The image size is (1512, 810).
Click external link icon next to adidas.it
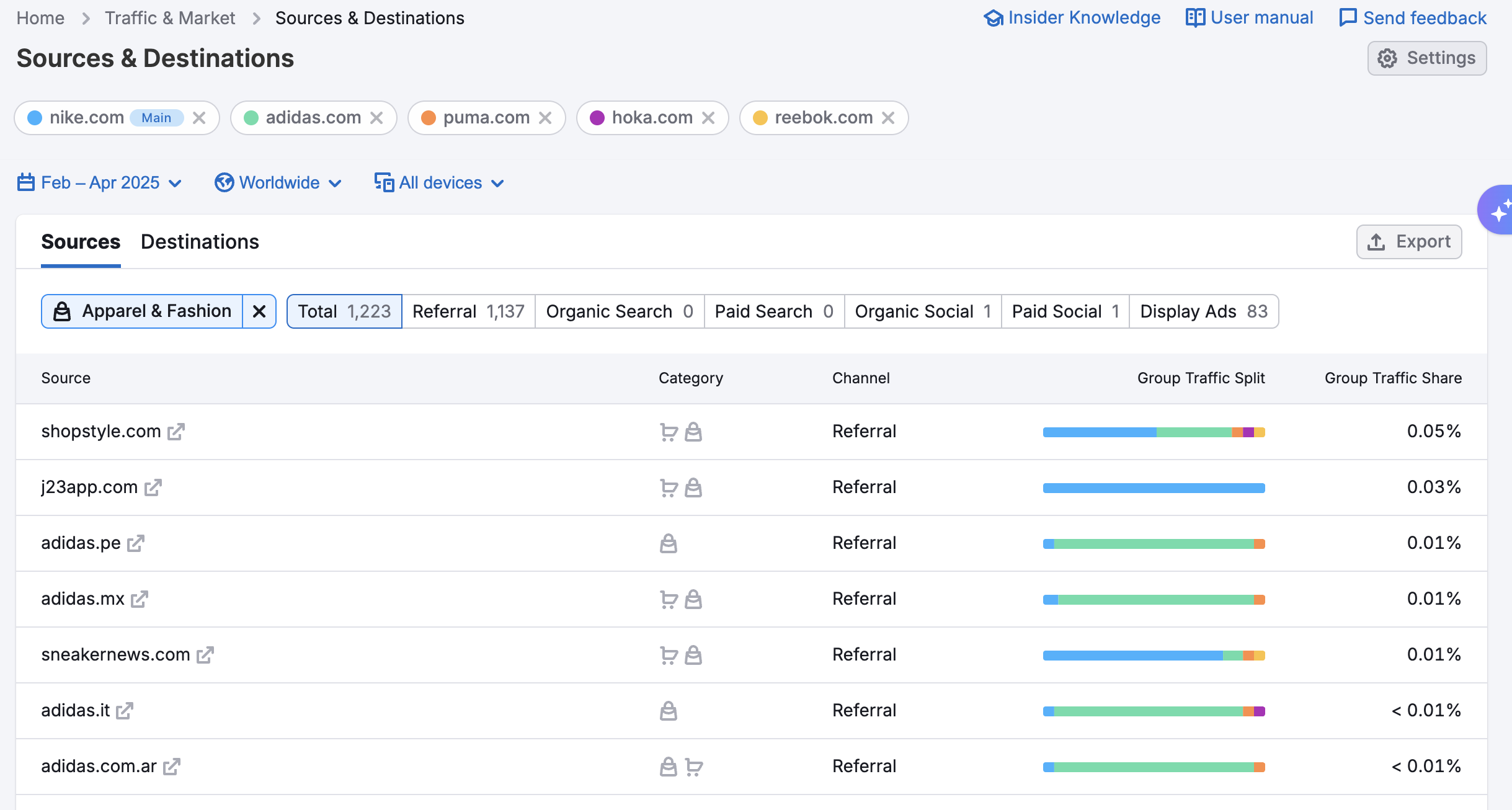125,711
